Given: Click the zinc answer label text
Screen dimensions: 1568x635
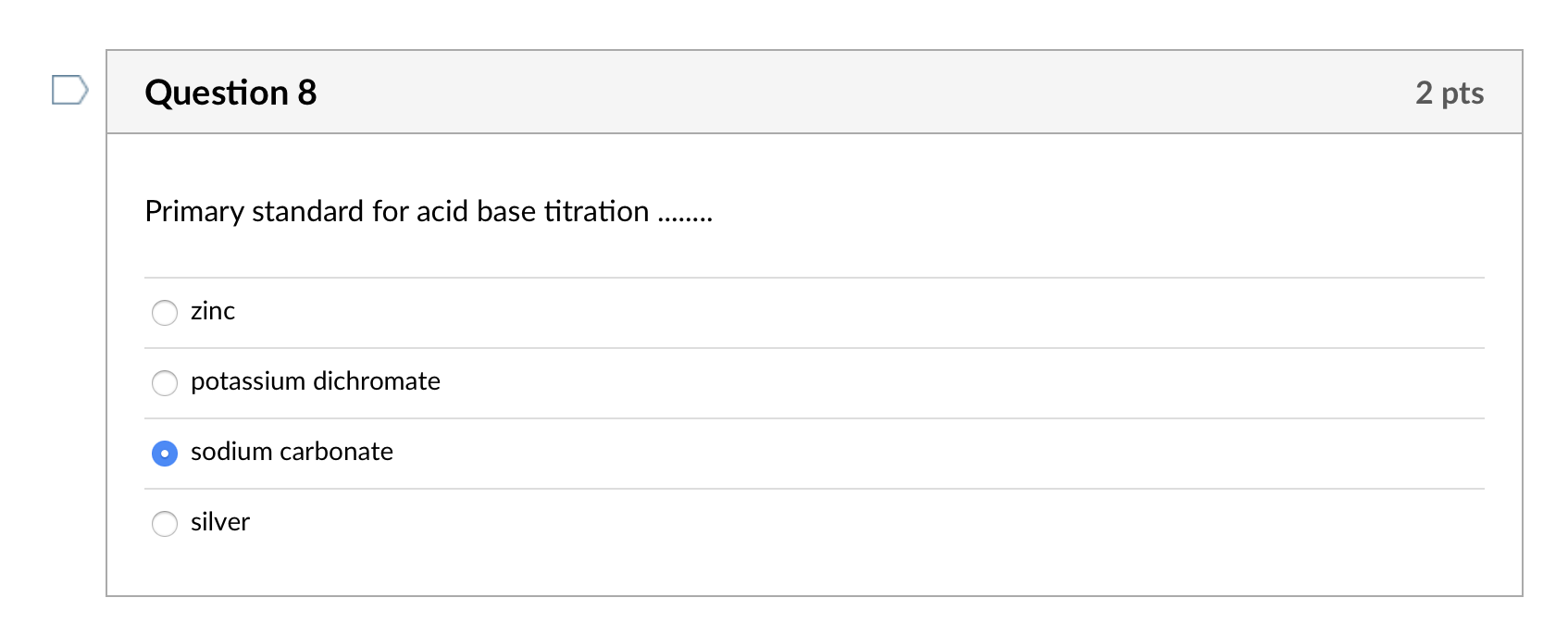Looking at the screenshot, I should tap(212, 312).
